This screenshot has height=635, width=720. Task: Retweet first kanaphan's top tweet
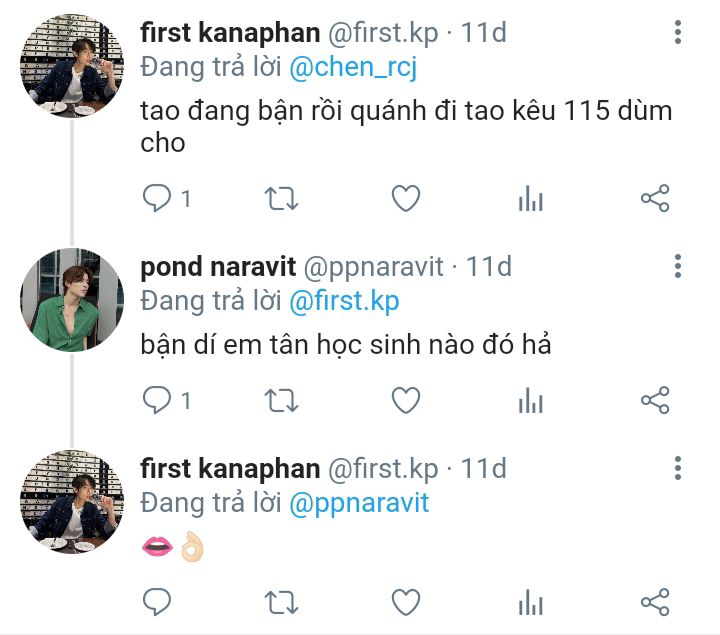281,199
